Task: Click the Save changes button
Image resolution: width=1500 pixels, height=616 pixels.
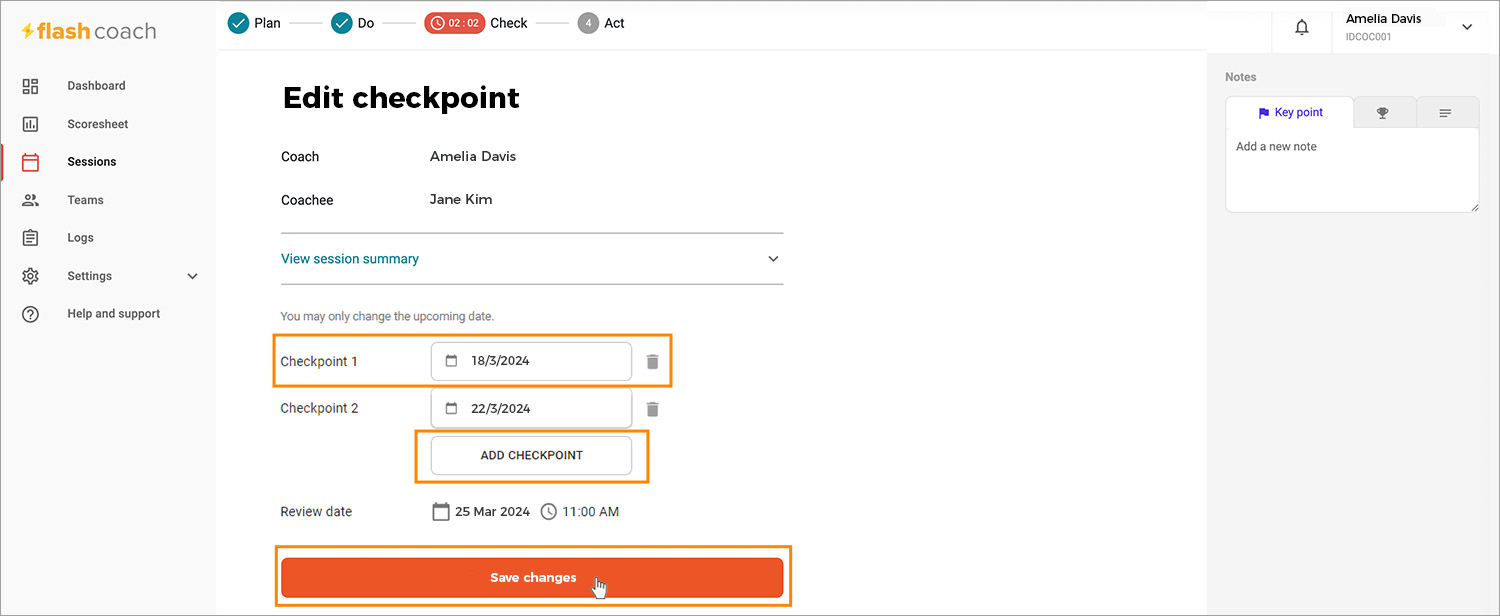Action: tap(532, 578)
